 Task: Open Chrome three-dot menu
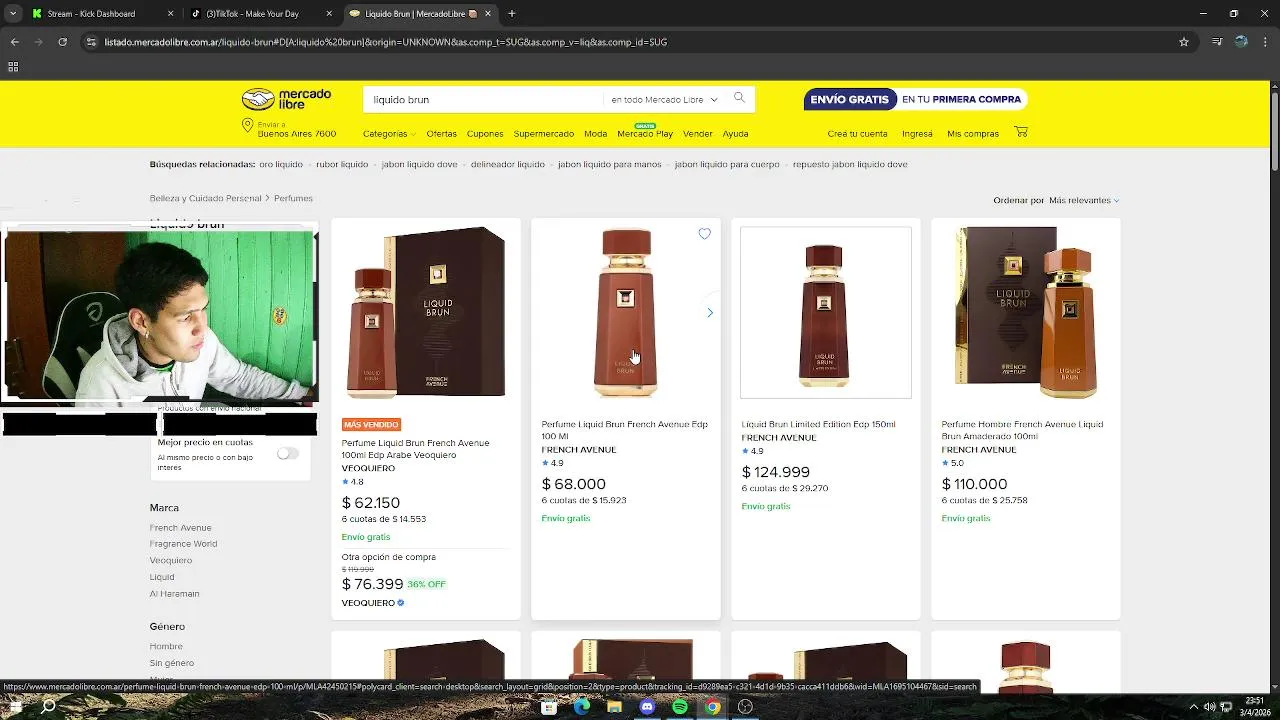click(x=1266, y=42)
